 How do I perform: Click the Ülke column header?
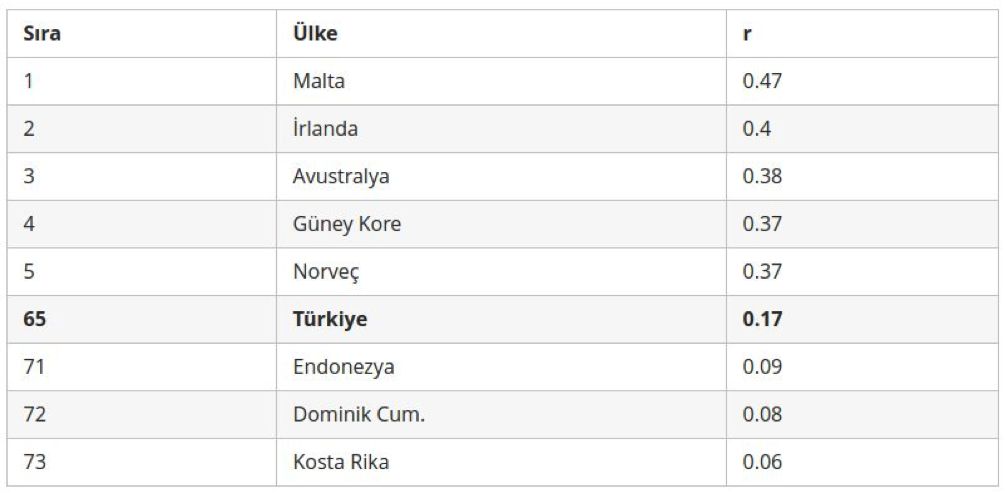(x=315, y=34)
